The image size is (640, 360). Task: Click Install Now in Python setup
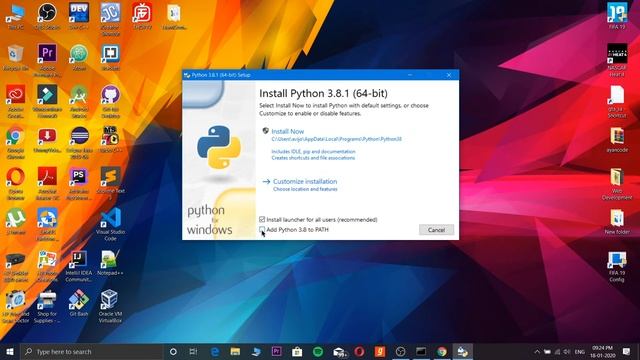pyautogui.click(x=288, y=131)
